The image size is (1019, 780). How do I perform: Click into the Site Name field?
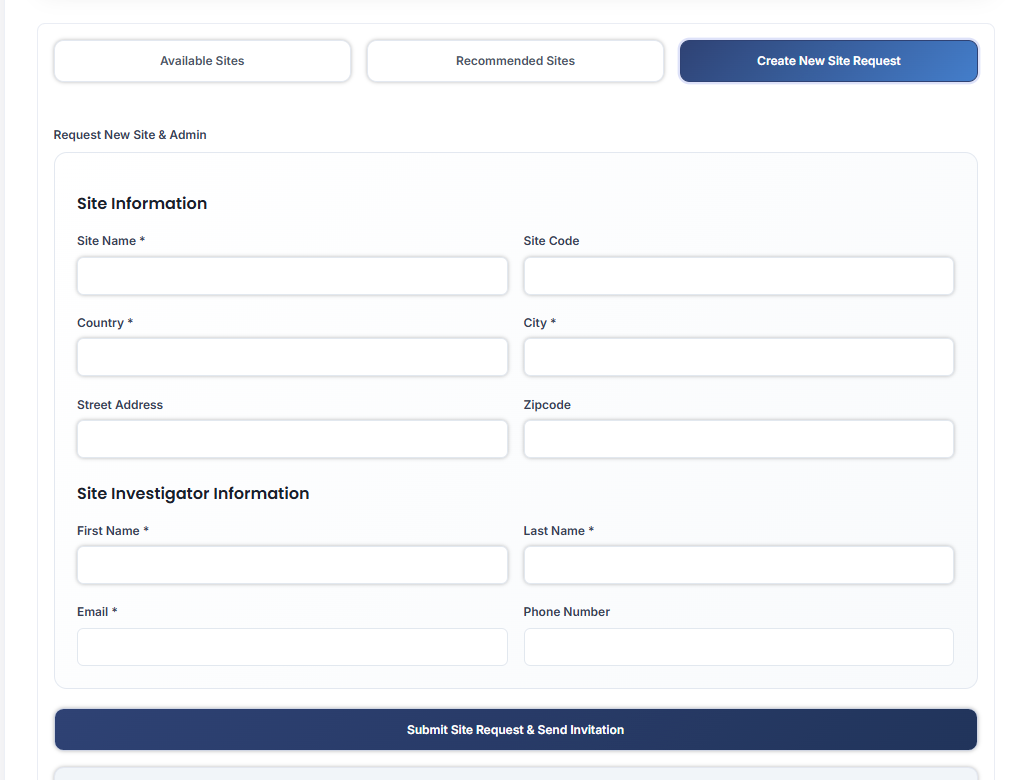click(x=292, y=276)
